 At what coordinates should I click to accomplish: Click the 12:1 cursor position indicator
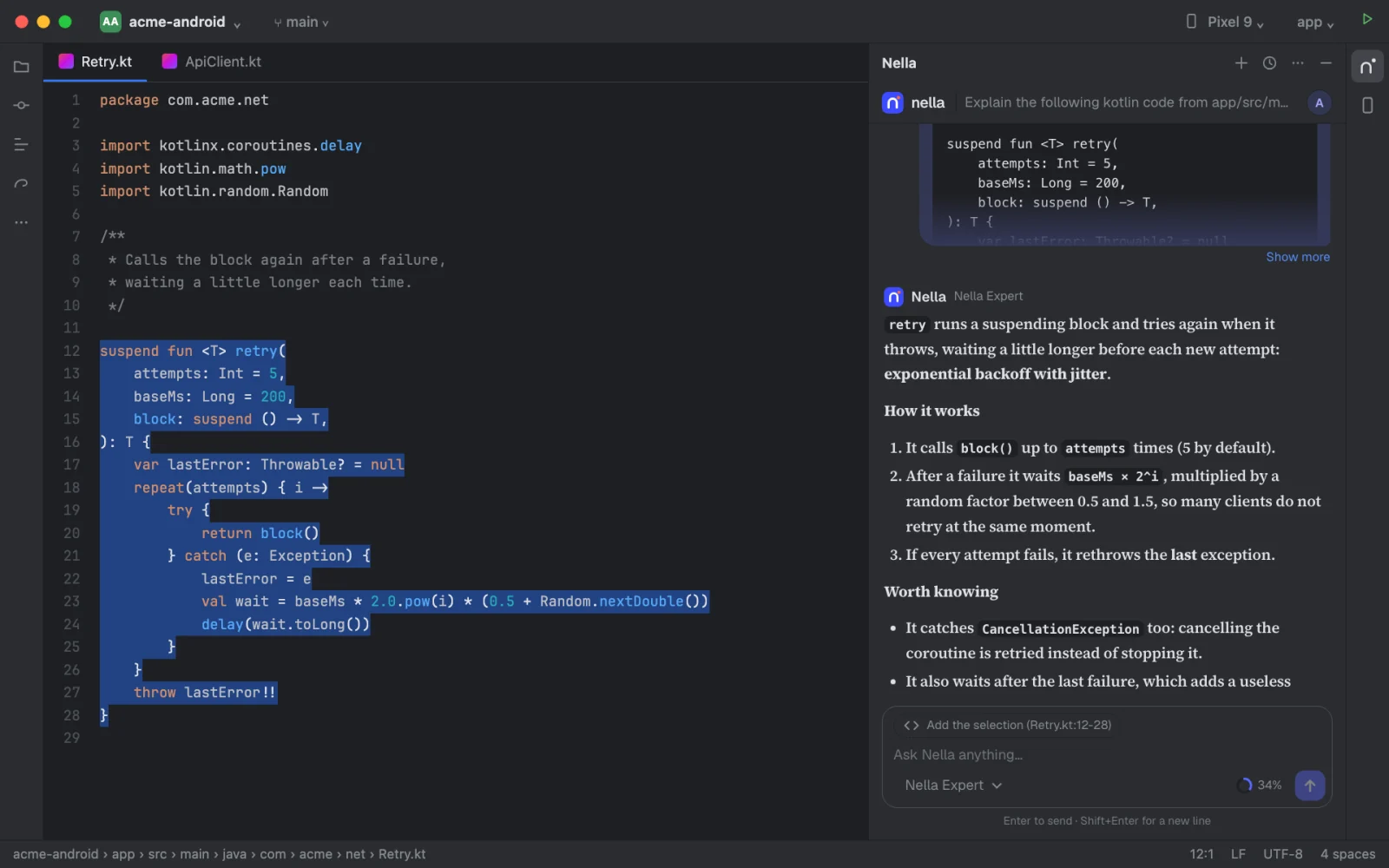tap(1201, 854)
